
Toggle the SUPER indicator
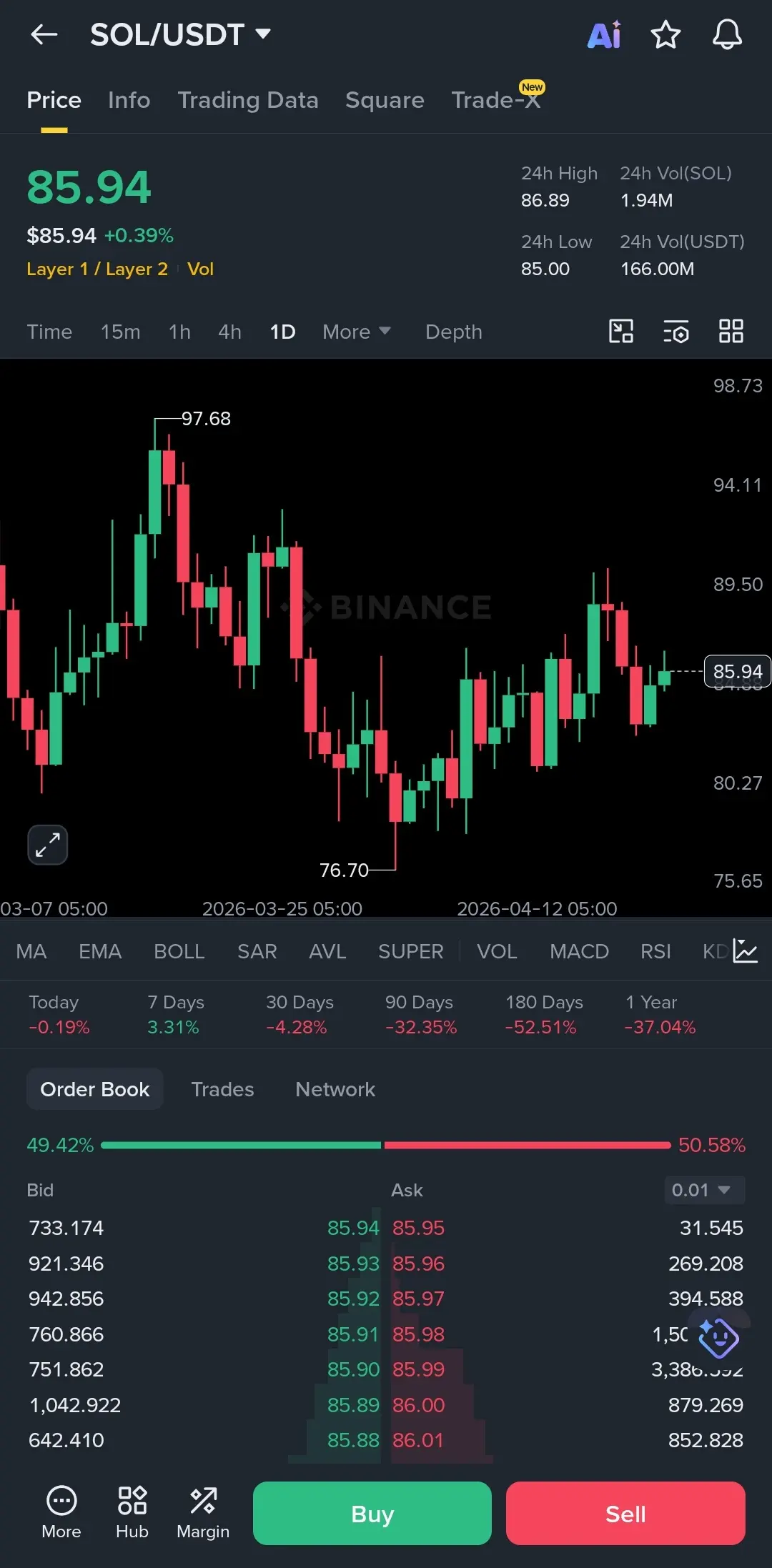point(411,951)
